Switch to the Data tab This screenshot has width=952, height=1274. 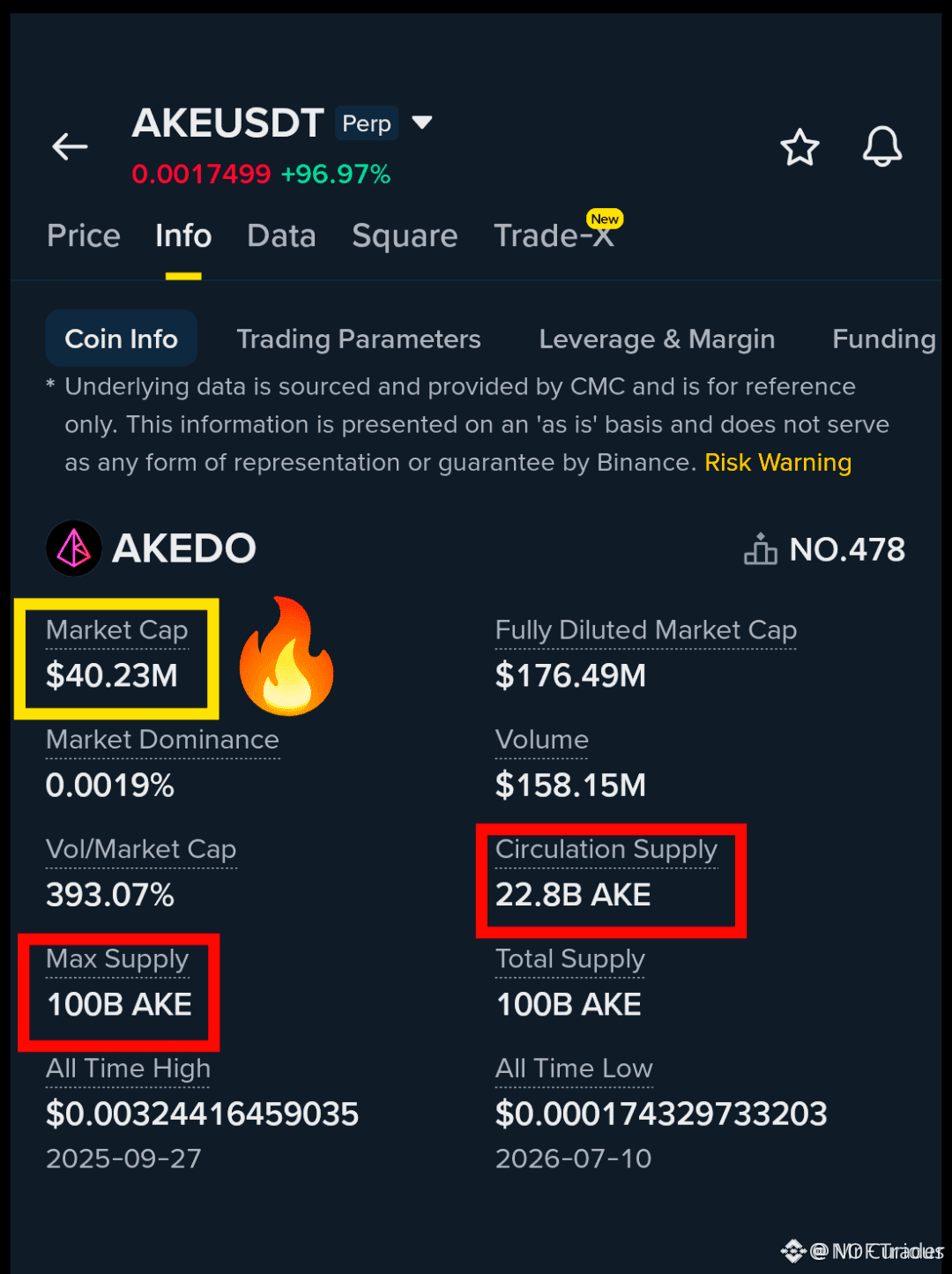(281, 236)
